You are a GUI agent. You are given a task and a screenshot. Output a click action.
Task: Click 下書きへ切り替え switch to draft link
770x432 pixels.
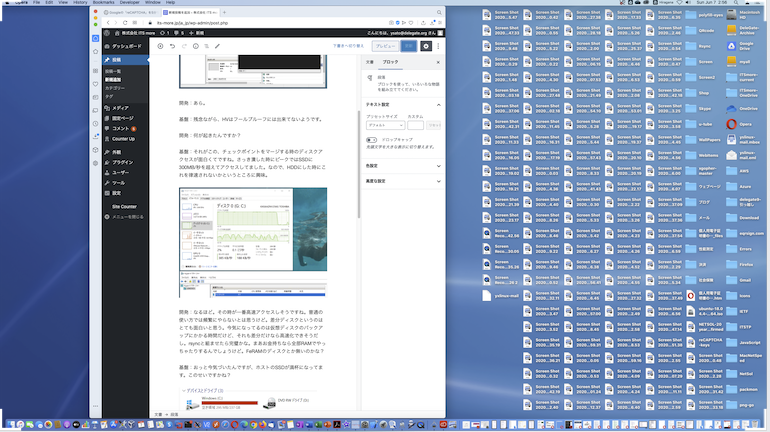(348, 46)
